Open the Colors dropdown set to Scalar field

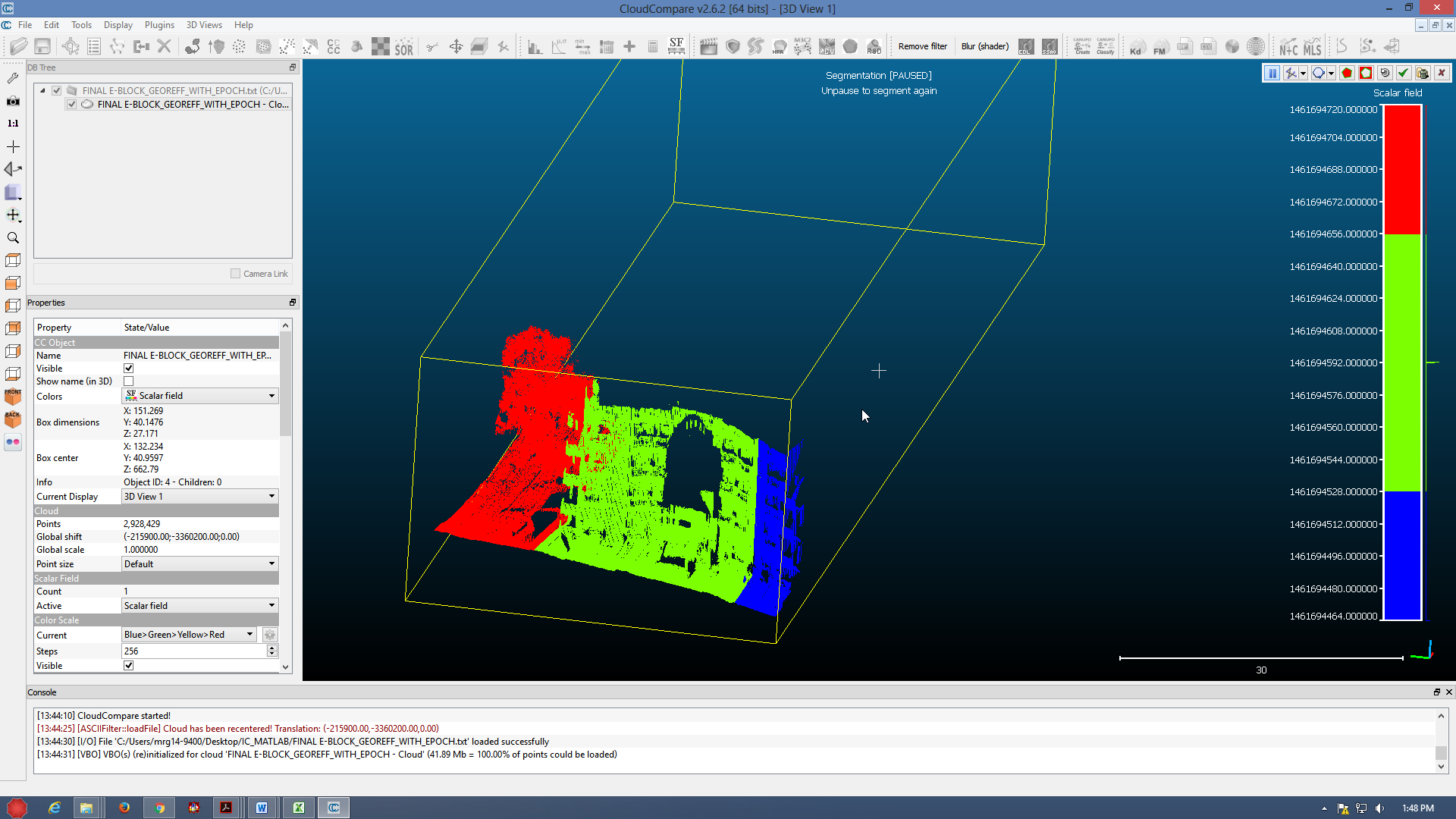[x=200, y=396]
